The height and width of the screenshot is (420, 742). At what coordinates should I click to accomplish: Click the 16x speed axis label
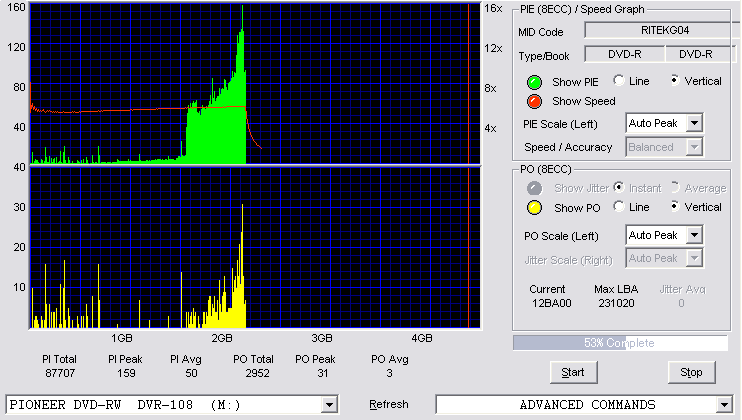coord(493,9)
